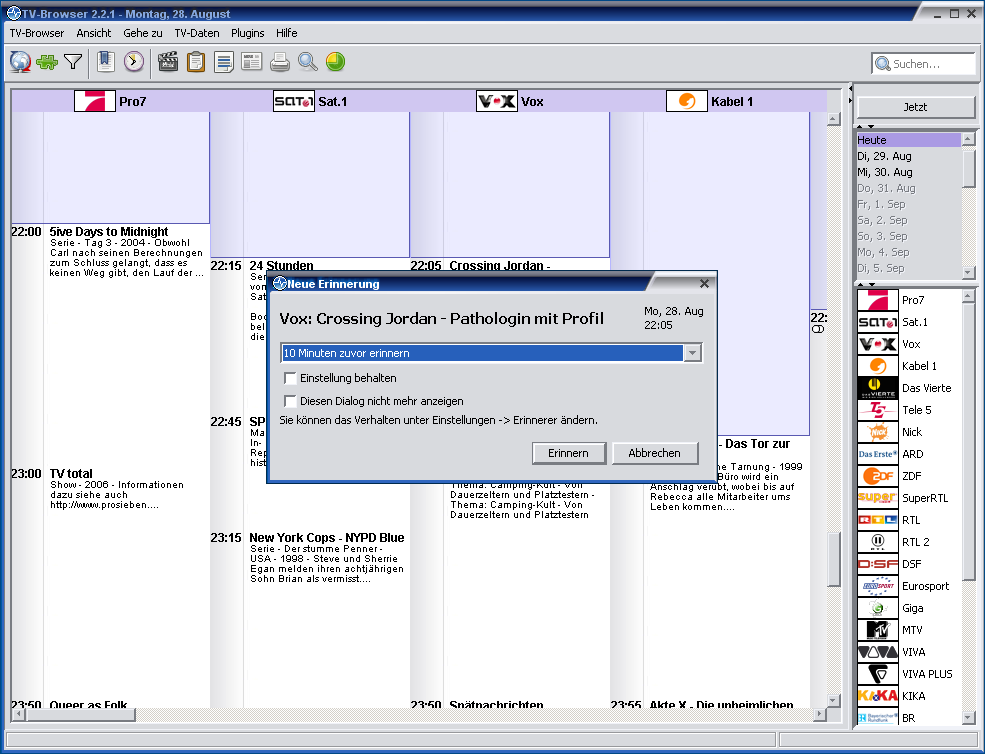Select VIVA PLUS in channel list
The height and width of the screenshot is (754, 985).
pyautogui.click(x=909, y=674)
